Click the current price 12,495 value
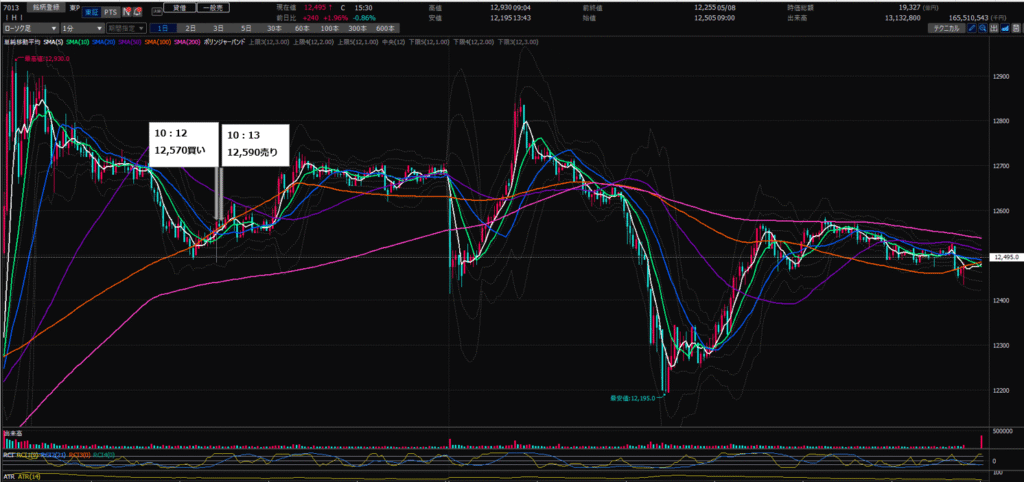The height and width of the screenshot is (482, 1024). point(316,7)
